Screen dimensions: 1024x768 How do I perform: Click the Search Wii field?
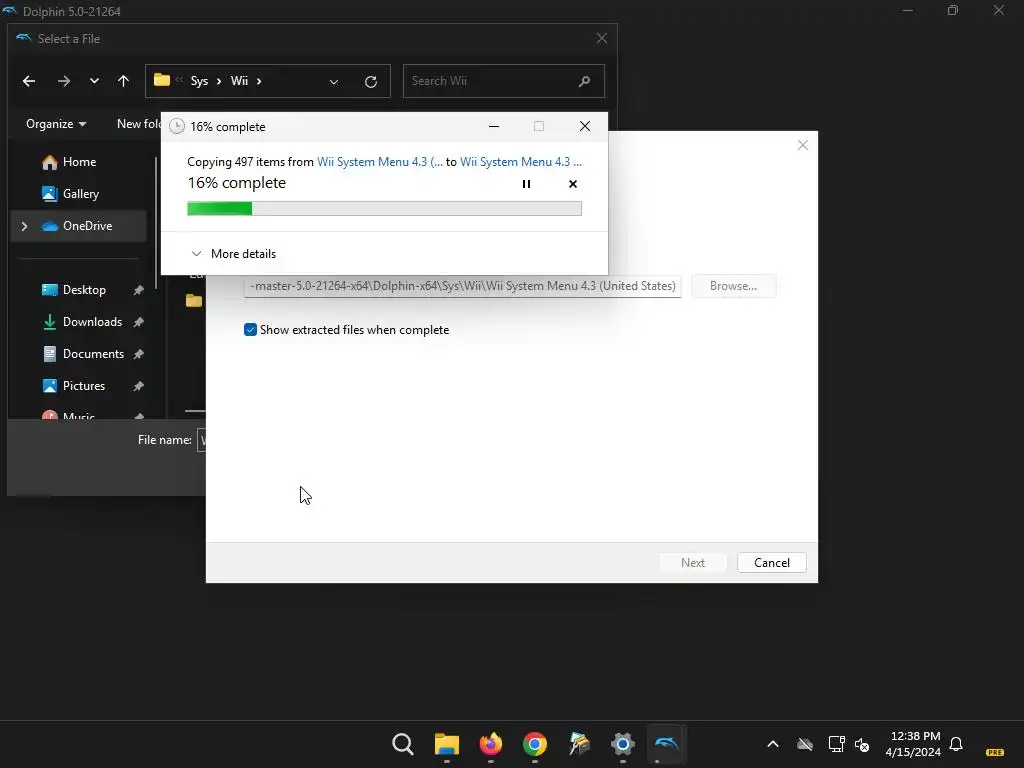pos(504,81)
